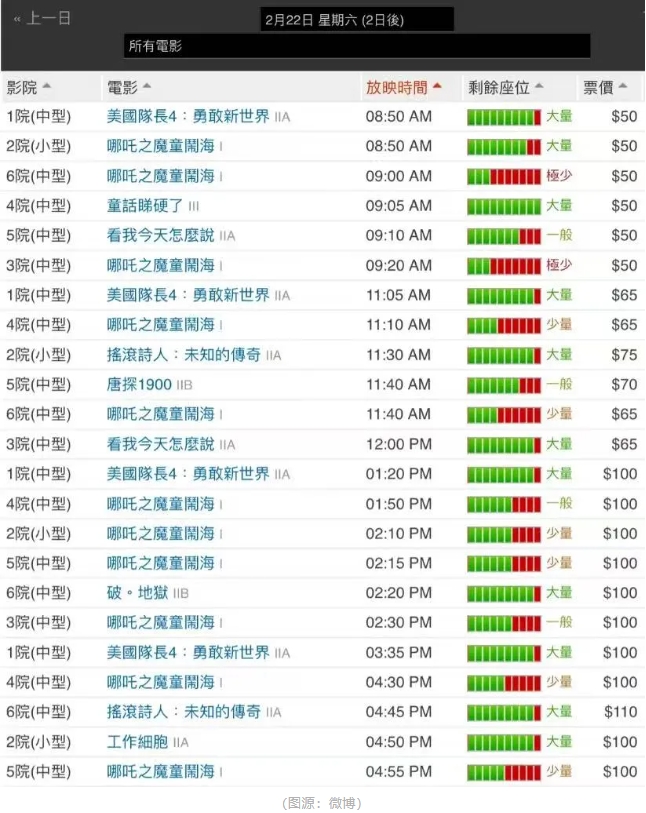Open 哪吒之魔童鬧海 at 09:00 AM showing
Image resolution: width=646 pixels, height=813 pixels.
point(161,176)
